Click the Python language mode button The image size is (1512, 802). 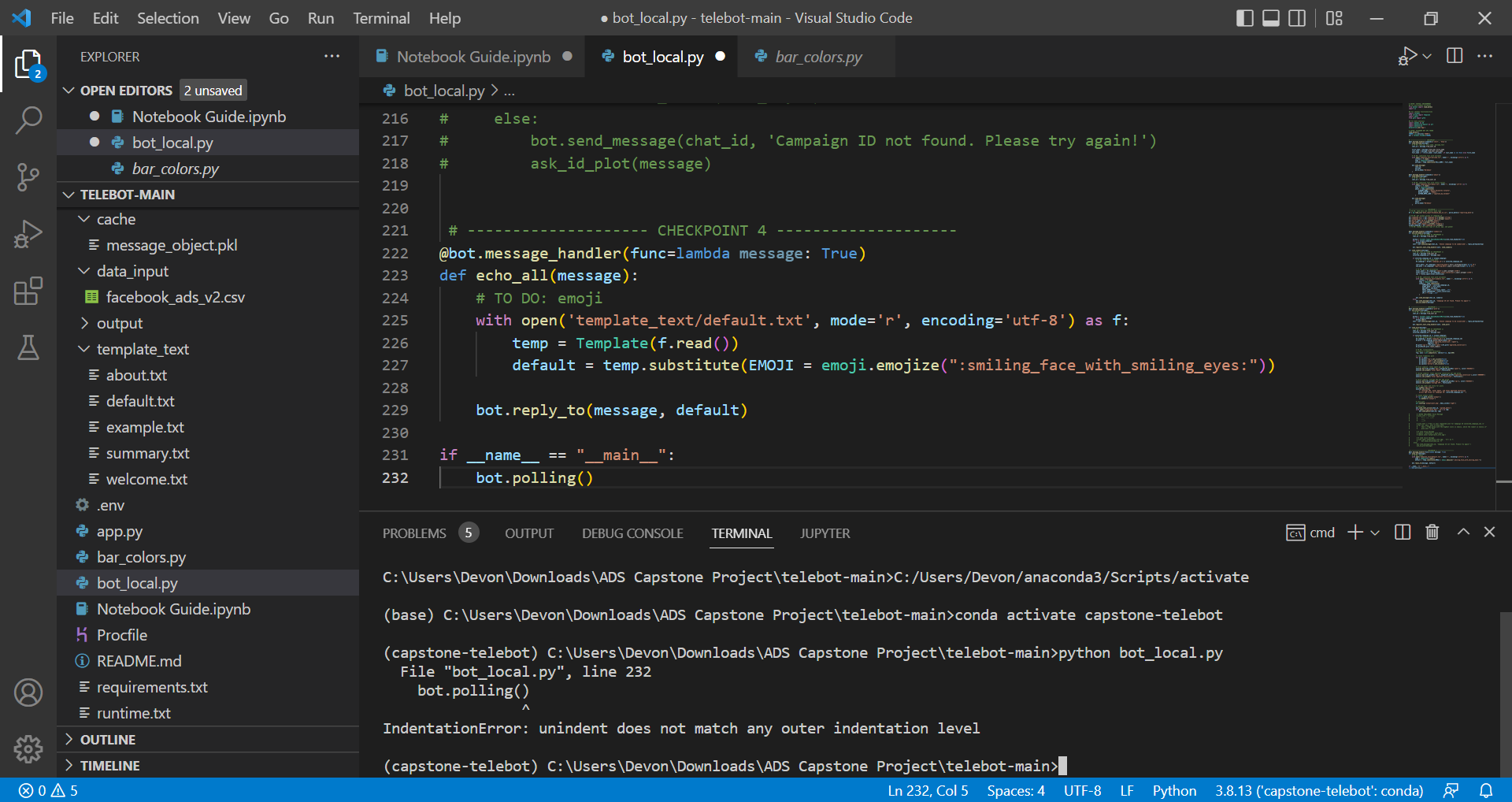coord(1173,790)
